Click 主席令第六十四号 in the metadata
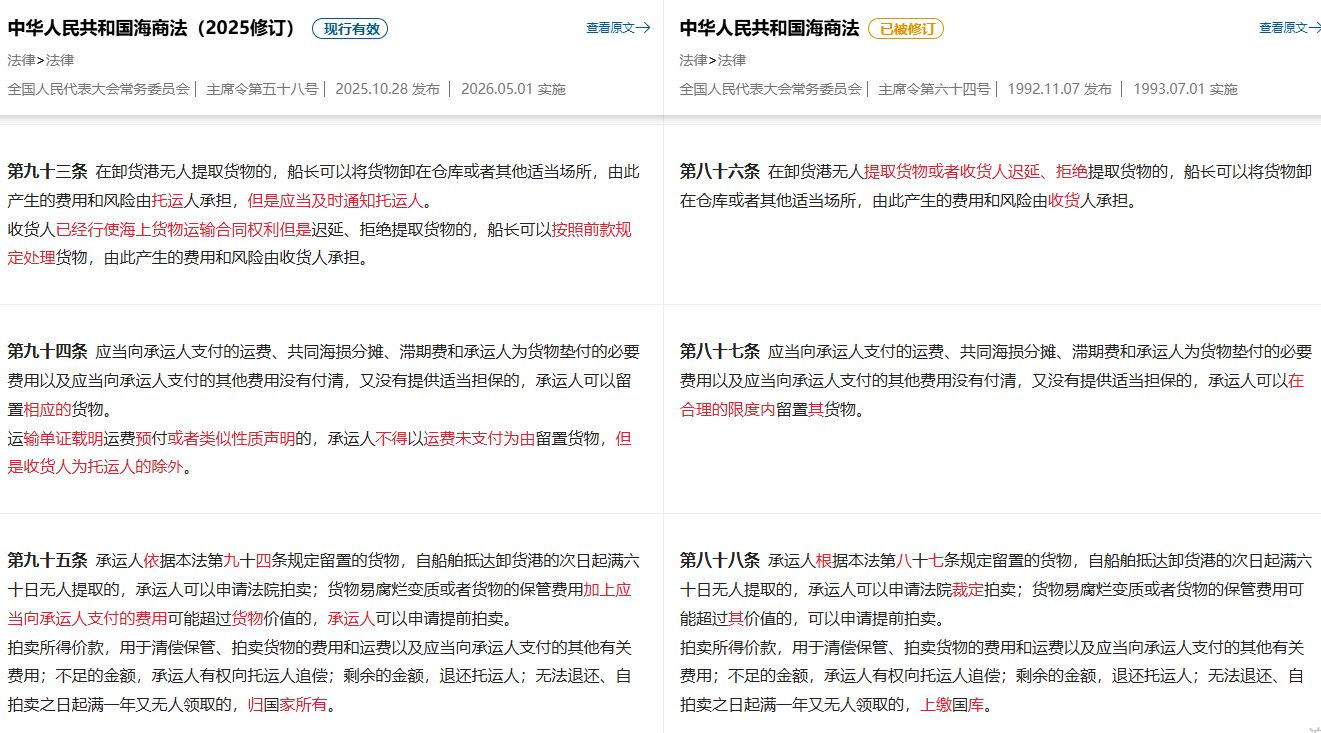Viewport: 1321px width, 733px height. tap(934, 89)
